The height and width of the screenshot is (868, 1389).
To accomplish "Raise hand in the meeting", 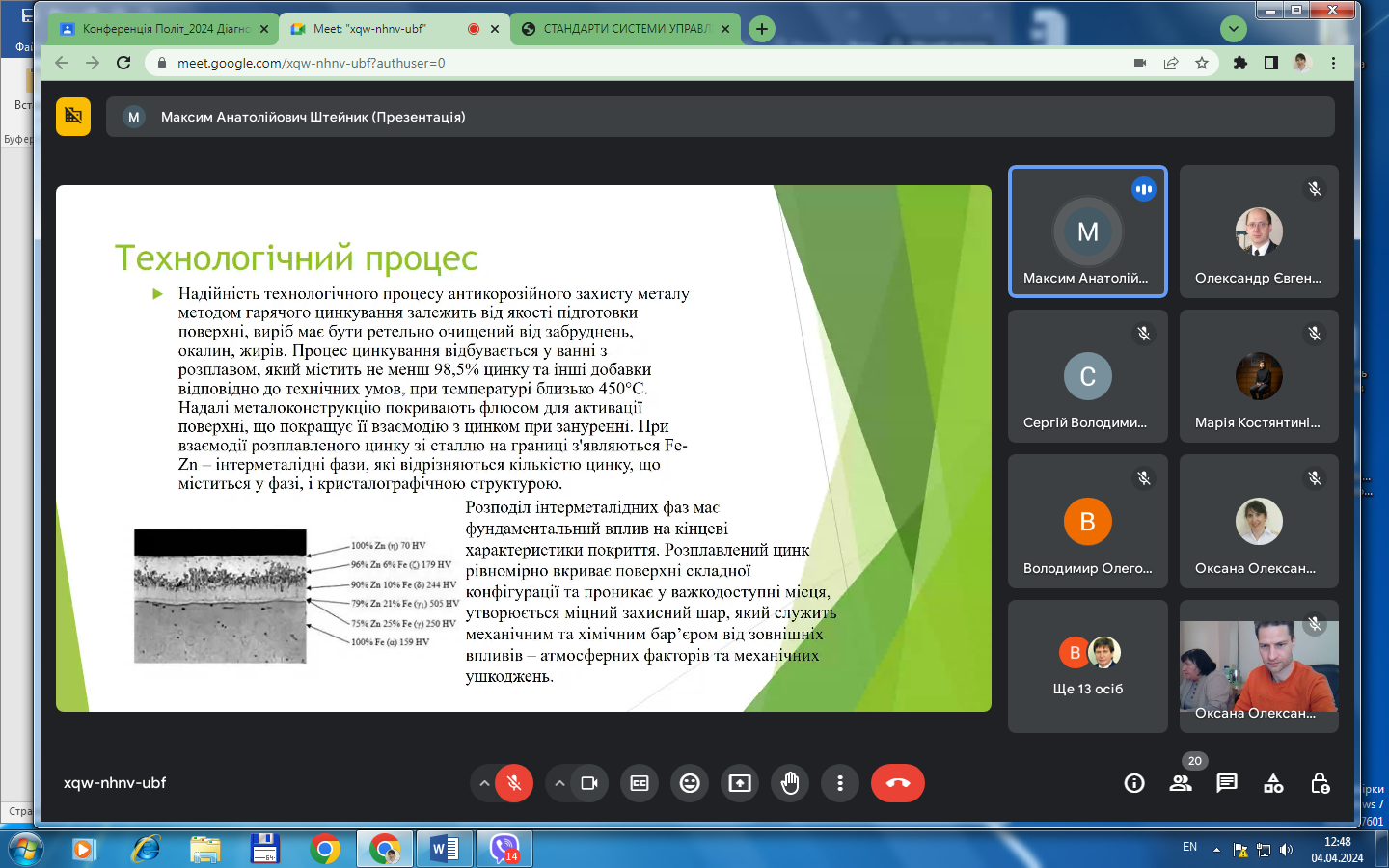I will point(790,783).
